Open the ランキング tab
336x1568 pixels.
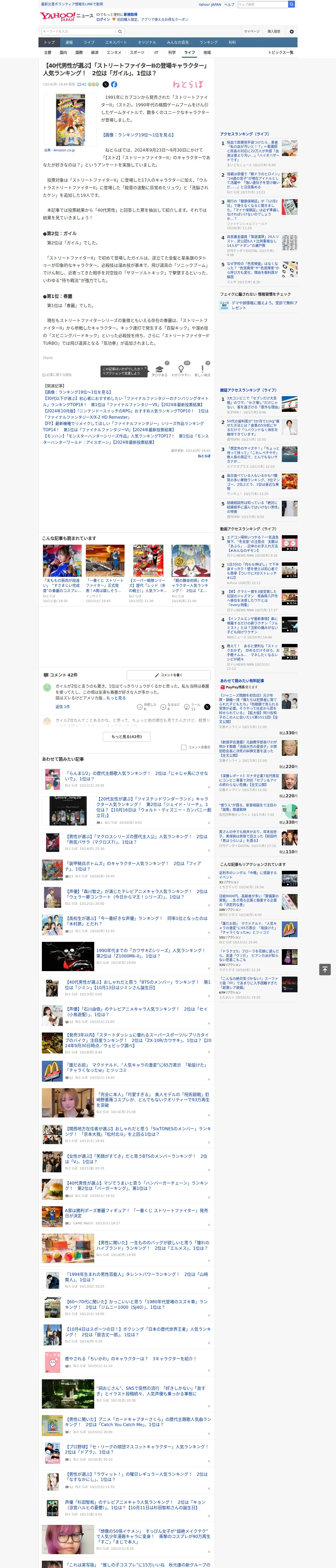pos(209,43)
